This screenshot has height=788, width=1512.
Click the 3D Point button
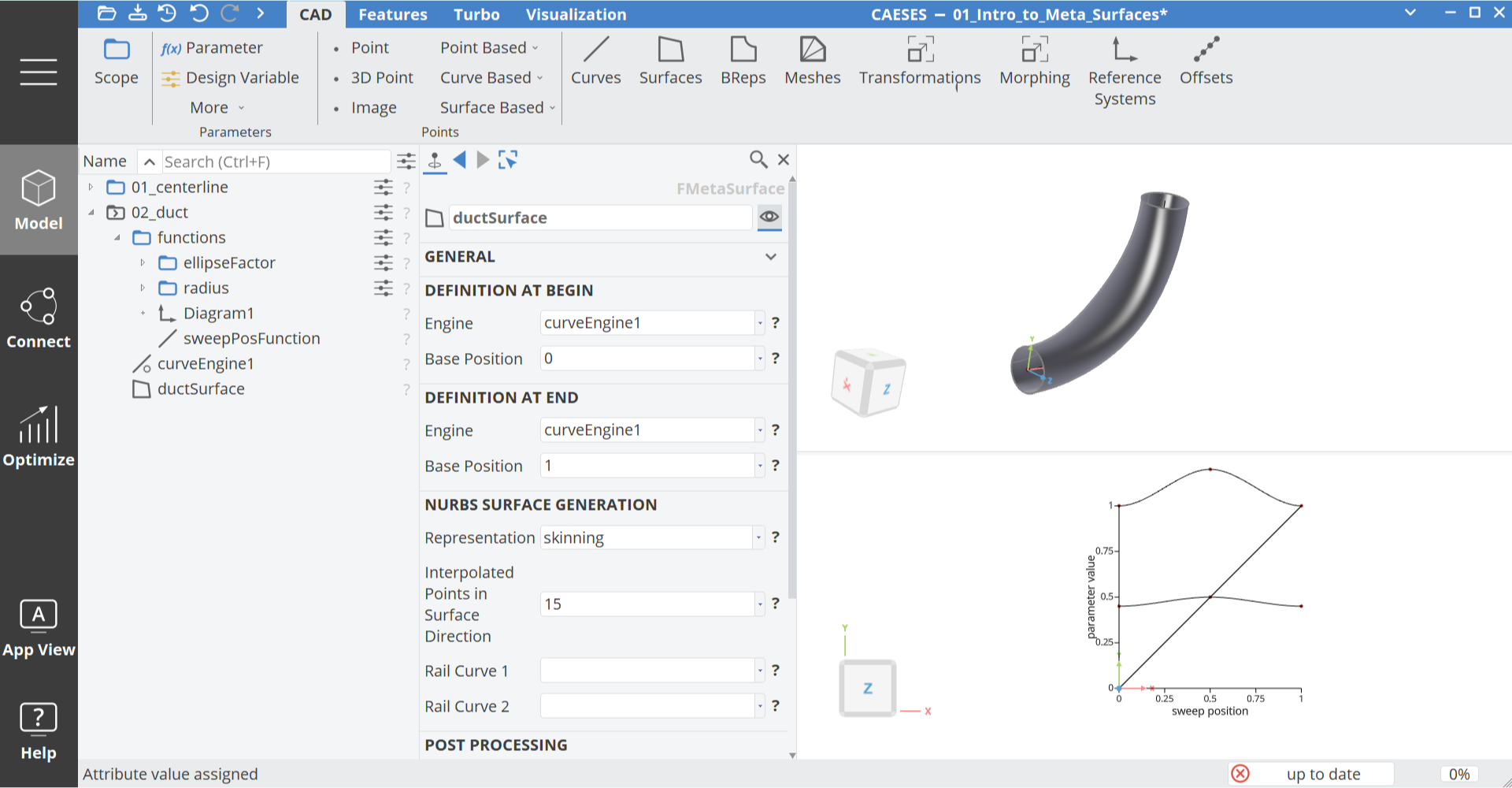[x=382, y=78]
